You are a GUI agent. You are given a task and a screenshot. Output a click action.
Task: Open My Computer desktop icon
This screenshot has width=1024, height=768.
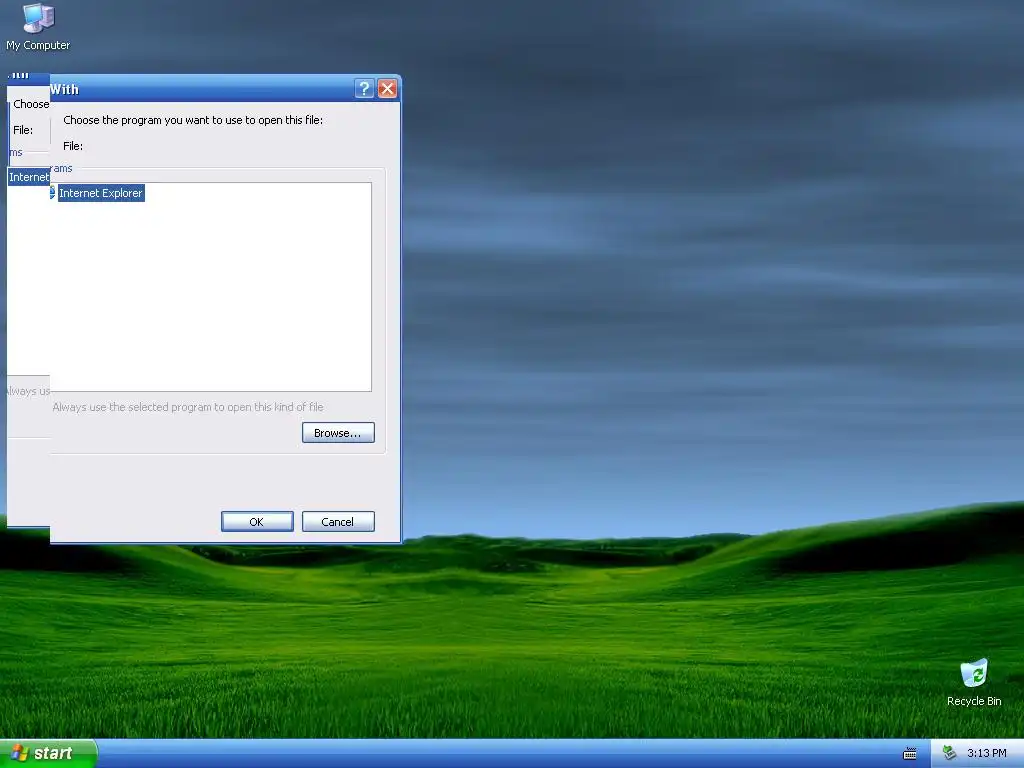tap(38, 27)
